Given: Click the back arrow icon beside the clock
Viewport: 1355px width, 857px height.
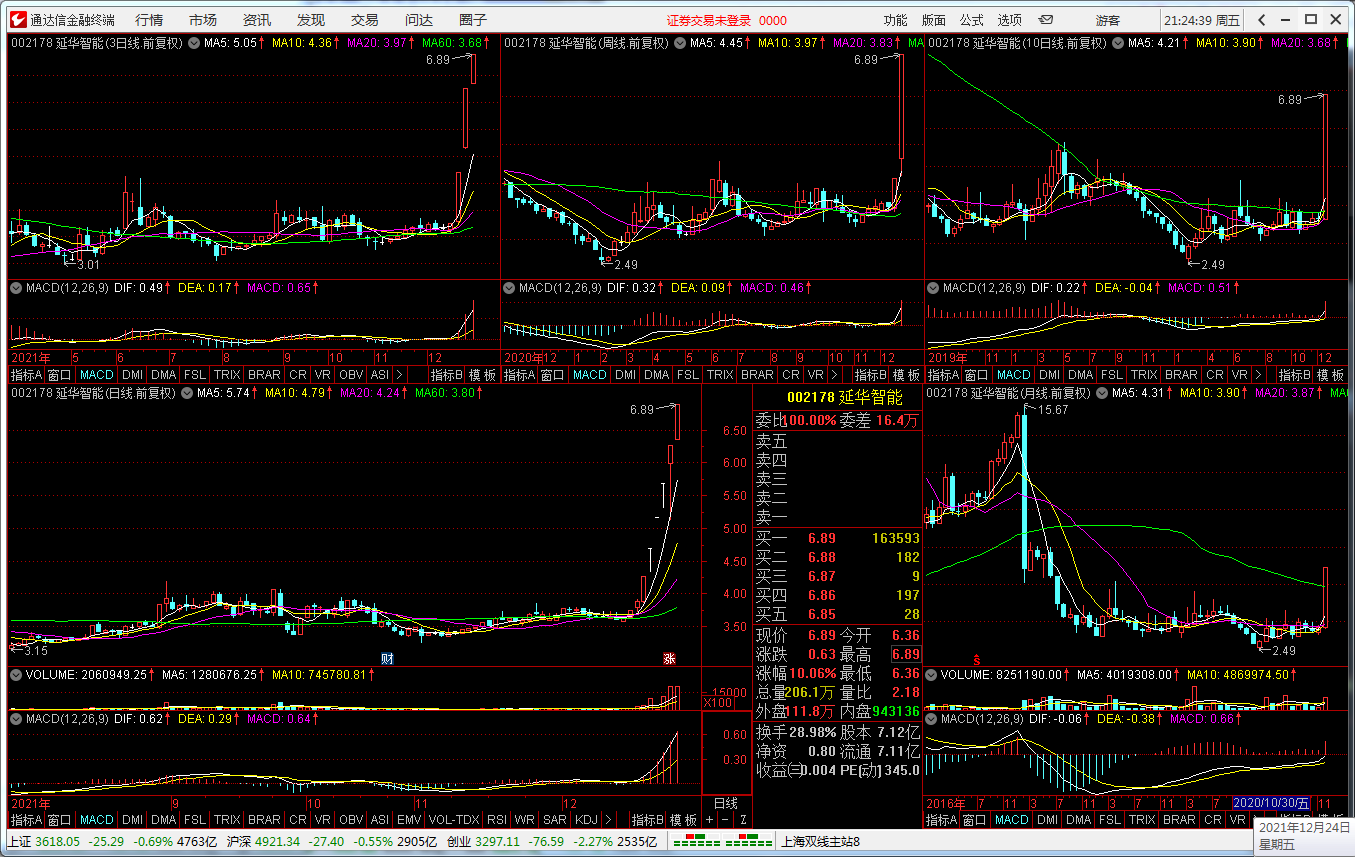Looking at the screenshot, I should (x=1262, y=20).
